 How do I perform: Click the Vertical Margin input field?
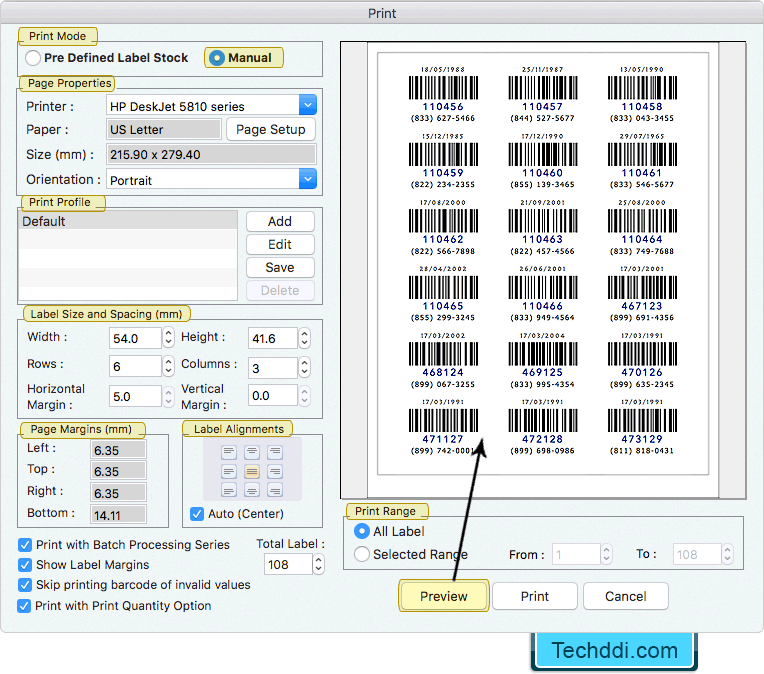(272, 395)
